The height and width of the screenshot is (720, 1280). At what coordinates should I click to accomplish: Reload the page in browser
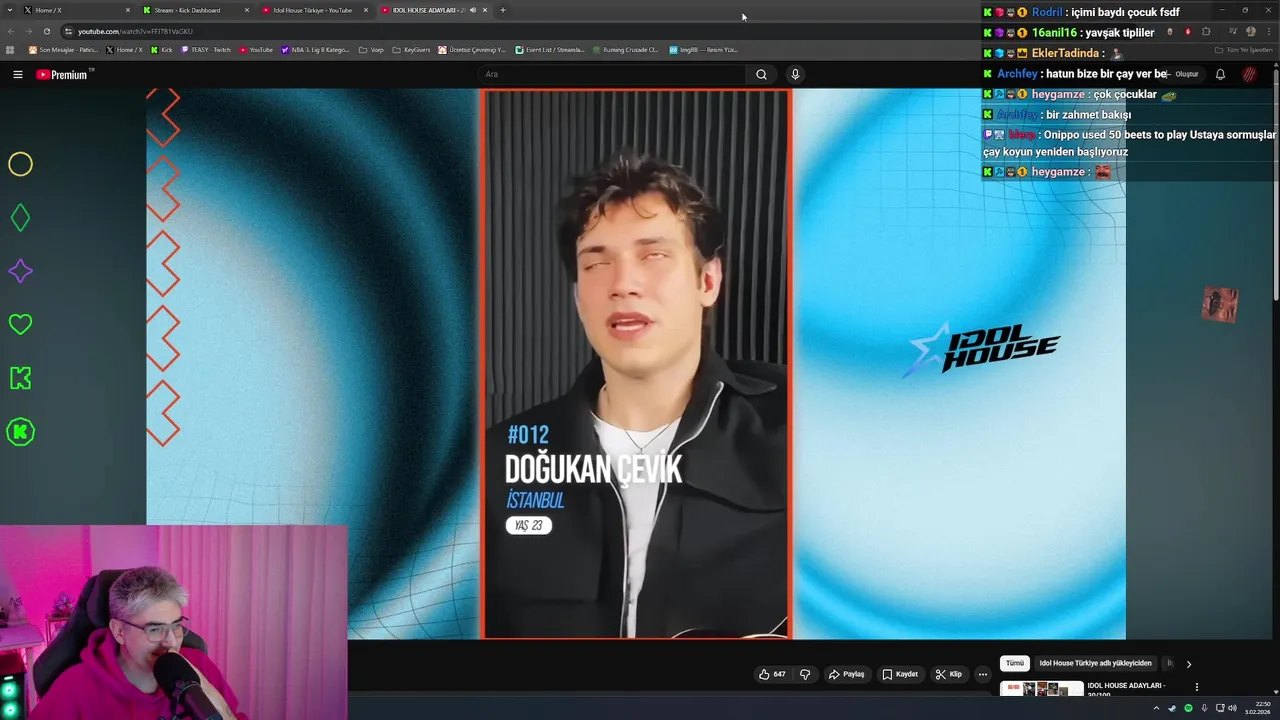(x=46, y=31)
